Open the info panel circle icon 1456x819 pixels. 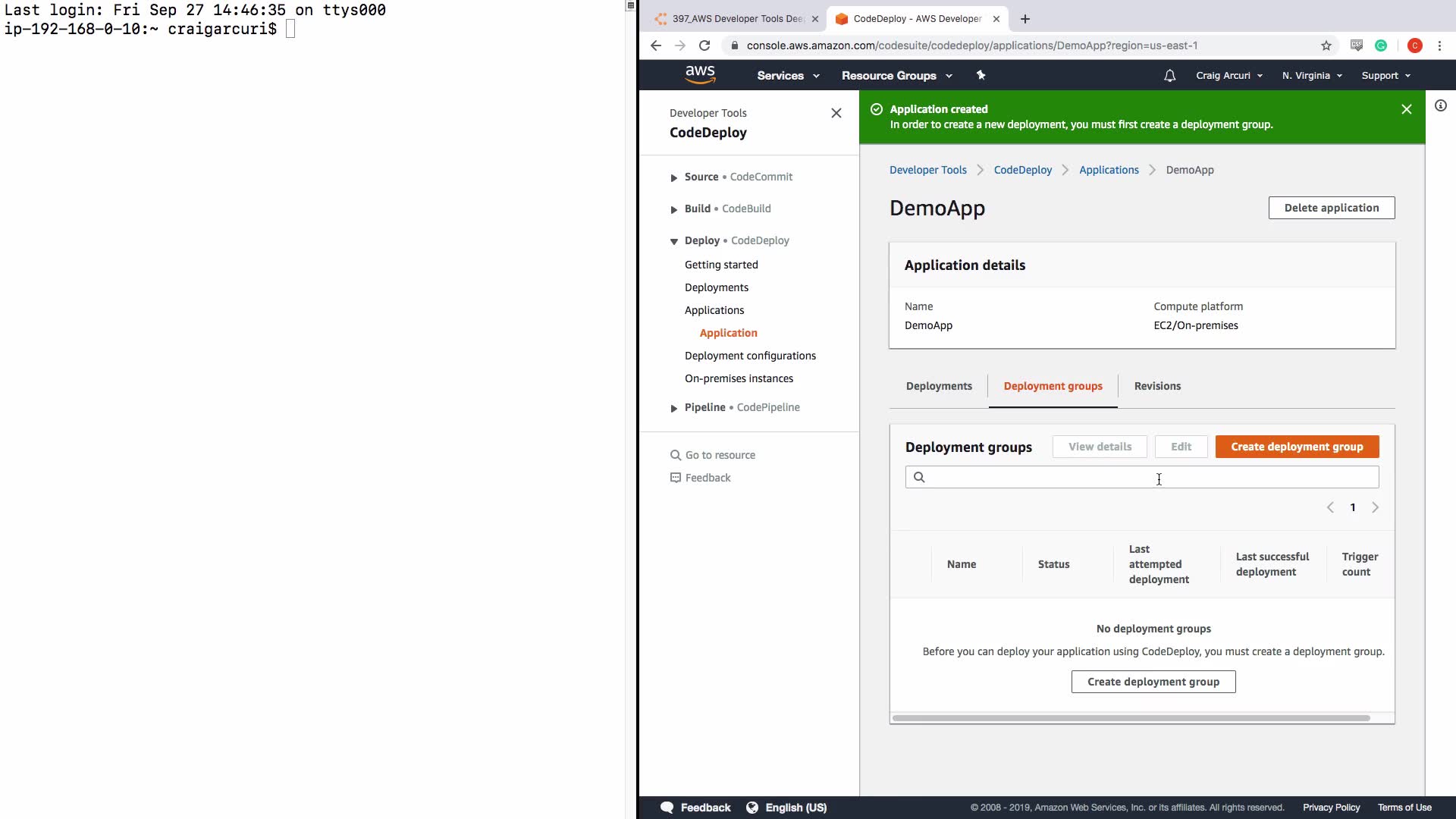pyautogui.click(x=1440, y=106)
